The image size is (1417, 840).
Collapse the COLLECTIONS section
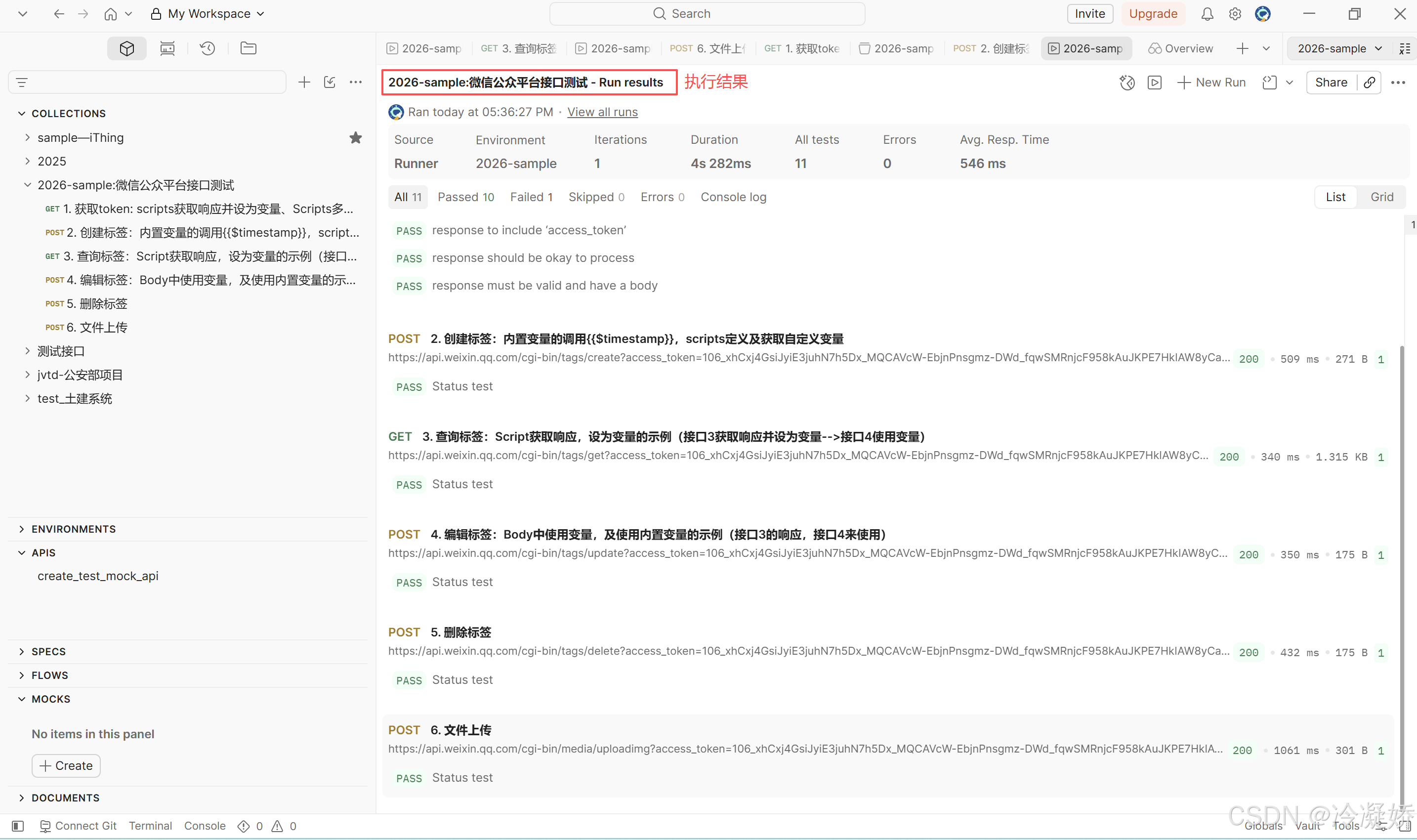click(x=22, y=114)
